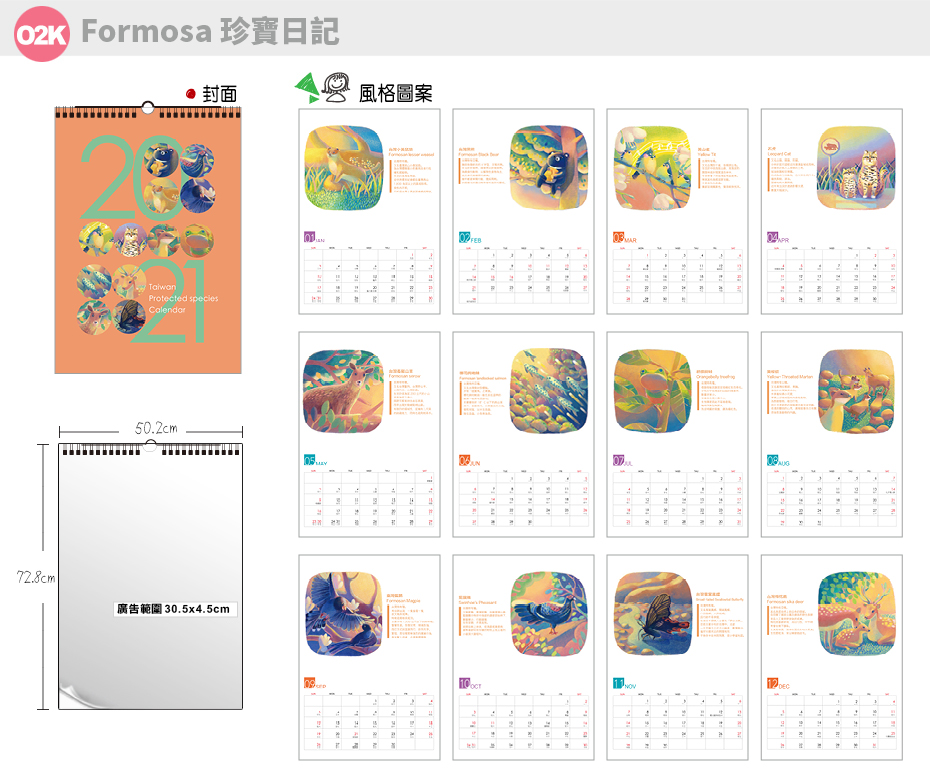Click the blank calendar size diagram
This screenshot has width=930, height=779.
(x=151, y=575)
